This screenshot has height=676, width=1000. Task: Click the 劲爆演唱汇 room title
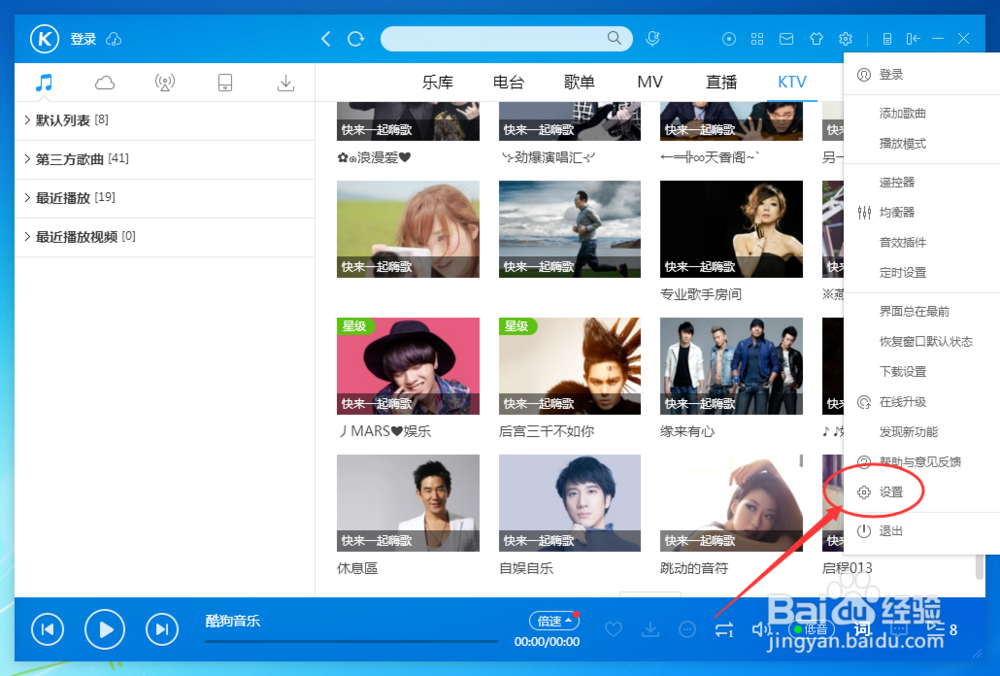click(x=548, y=157)
